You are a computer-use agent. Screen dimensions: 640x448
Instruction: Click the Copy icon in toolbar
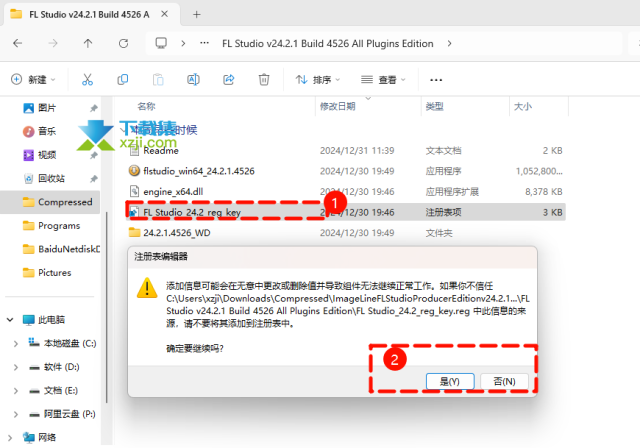pos(123,80)
